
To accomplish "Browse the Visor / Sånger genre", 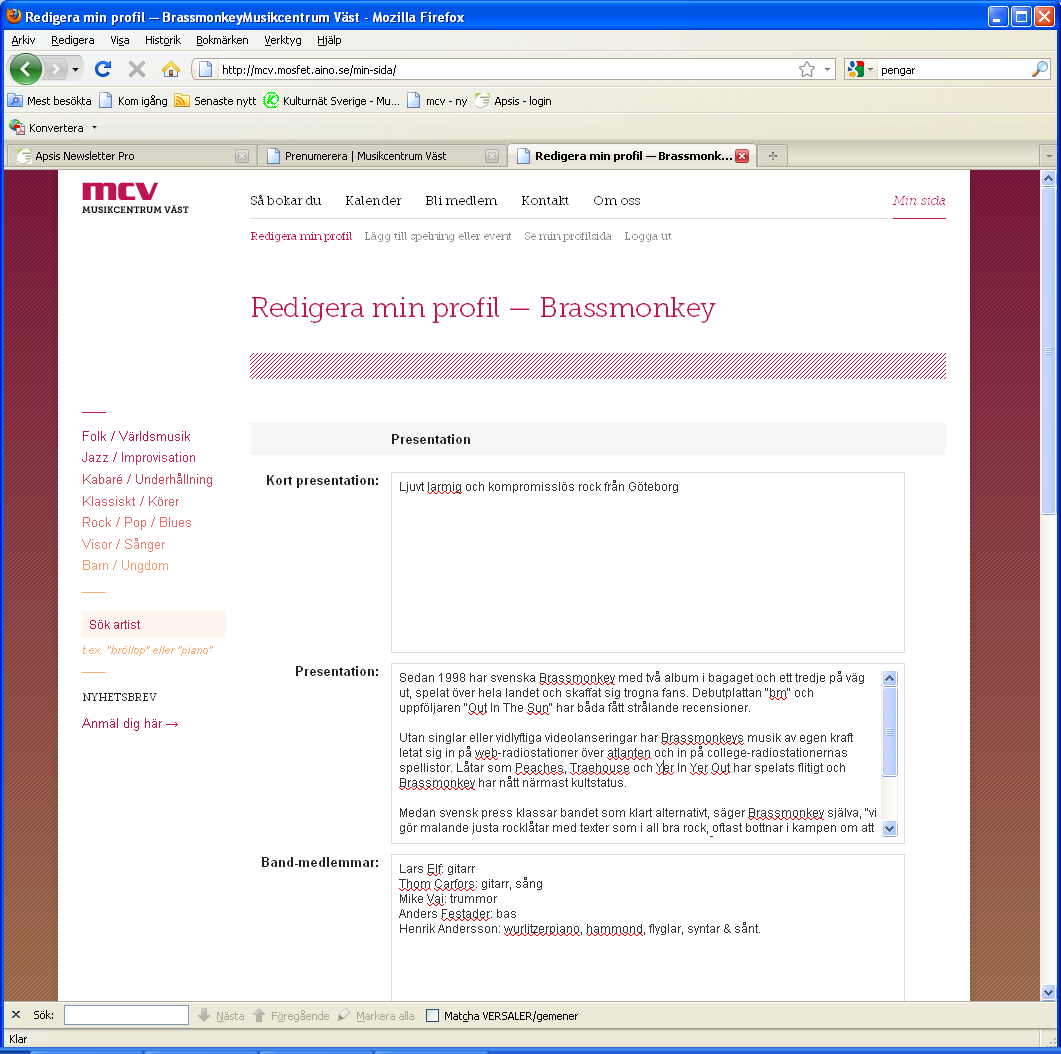I will tap(123, 545).
